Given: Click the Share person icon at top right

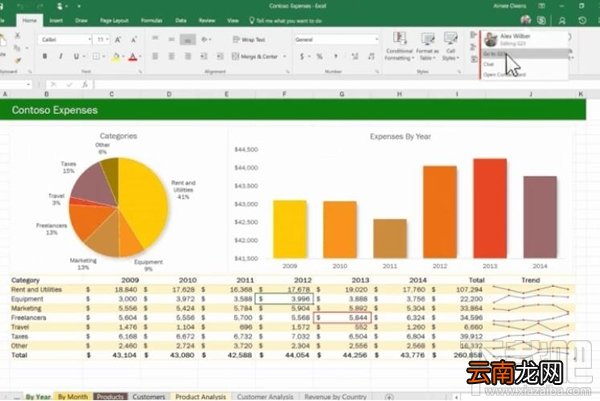Looking at the screenshot, I should click(562, 21).
